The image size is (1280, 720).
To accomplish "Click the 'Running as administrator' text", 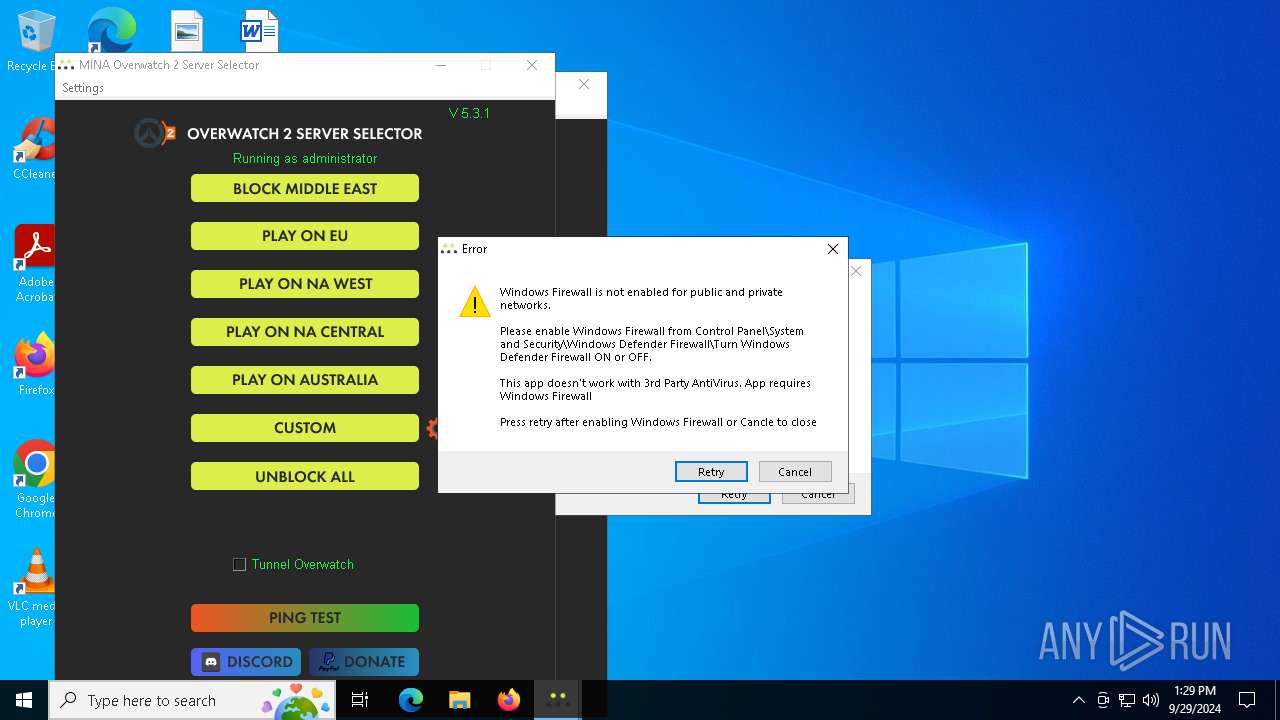I will (x=305, y=158).
